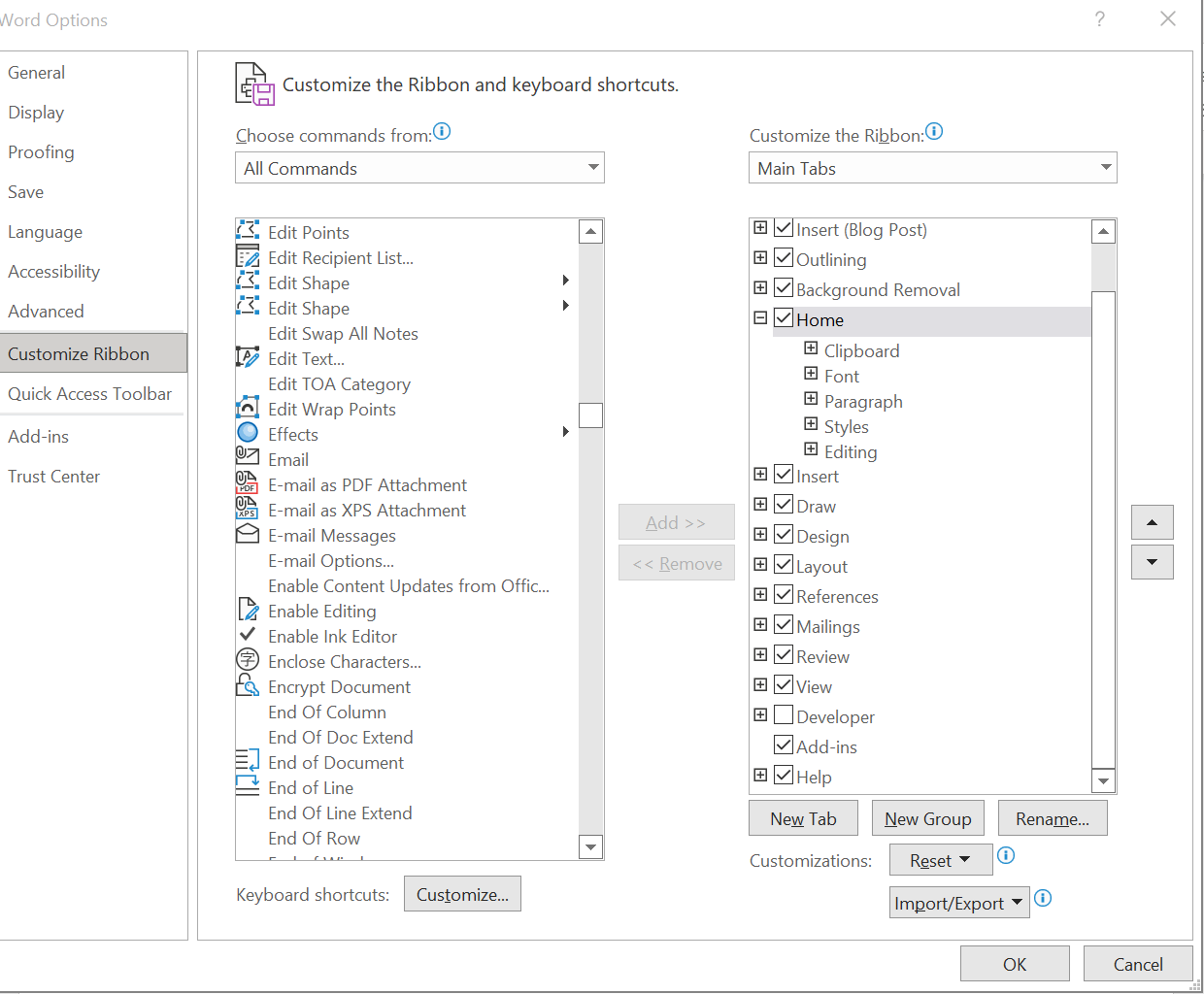The image size is (1204, 994).
Task: Click the Enclose Characters icon
Action: (x=248, y=660)
